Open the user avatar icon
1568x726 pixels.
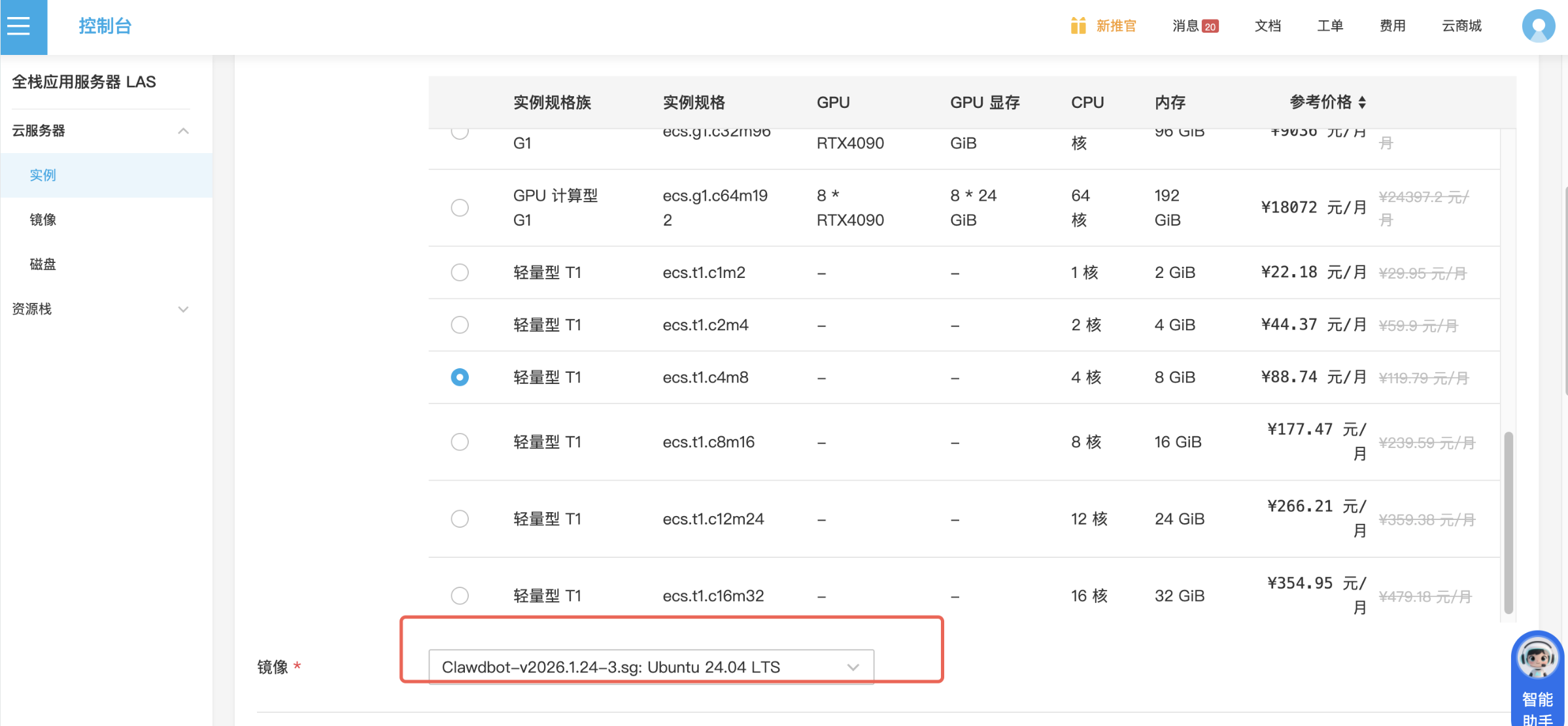pos(1538,26)
